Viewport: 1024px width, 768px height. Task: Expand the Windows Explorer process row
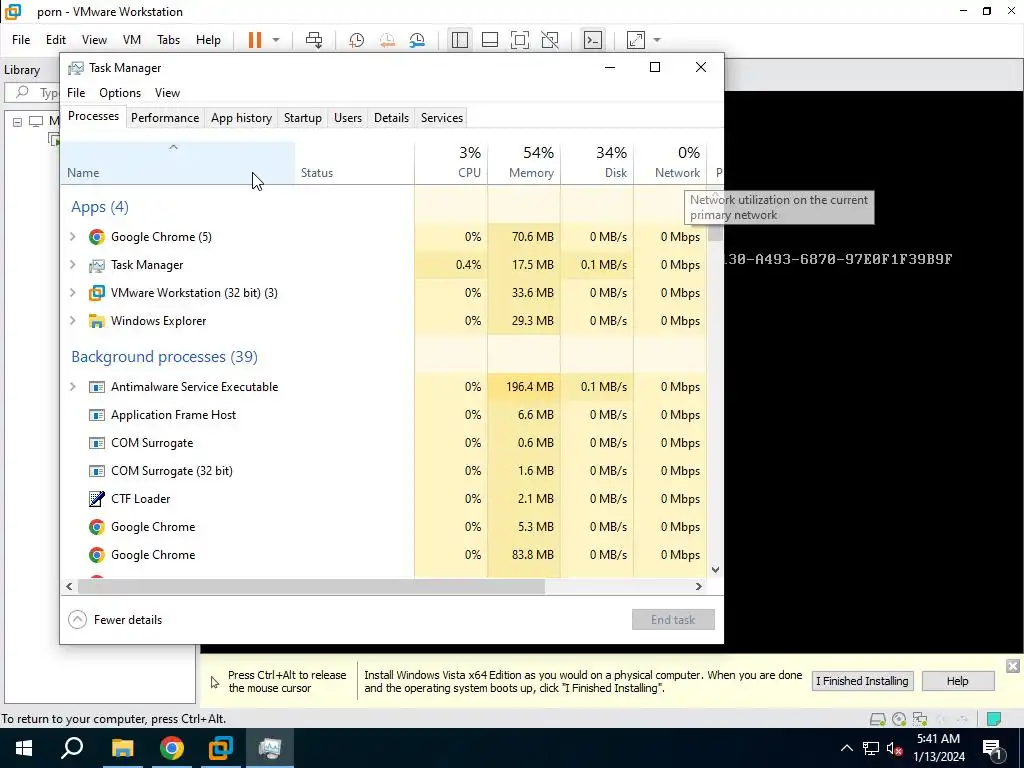tap(72, 321)
